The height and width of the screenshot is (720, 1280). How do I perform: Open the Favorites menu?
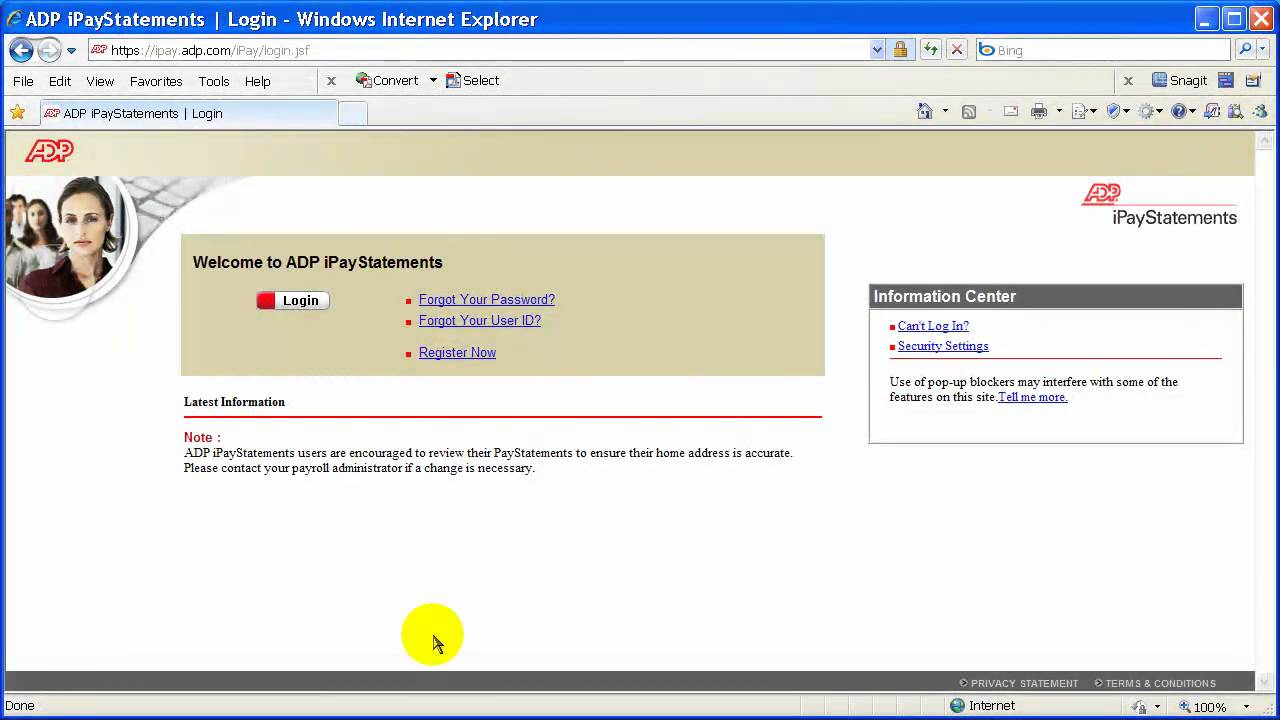[156, 81]
